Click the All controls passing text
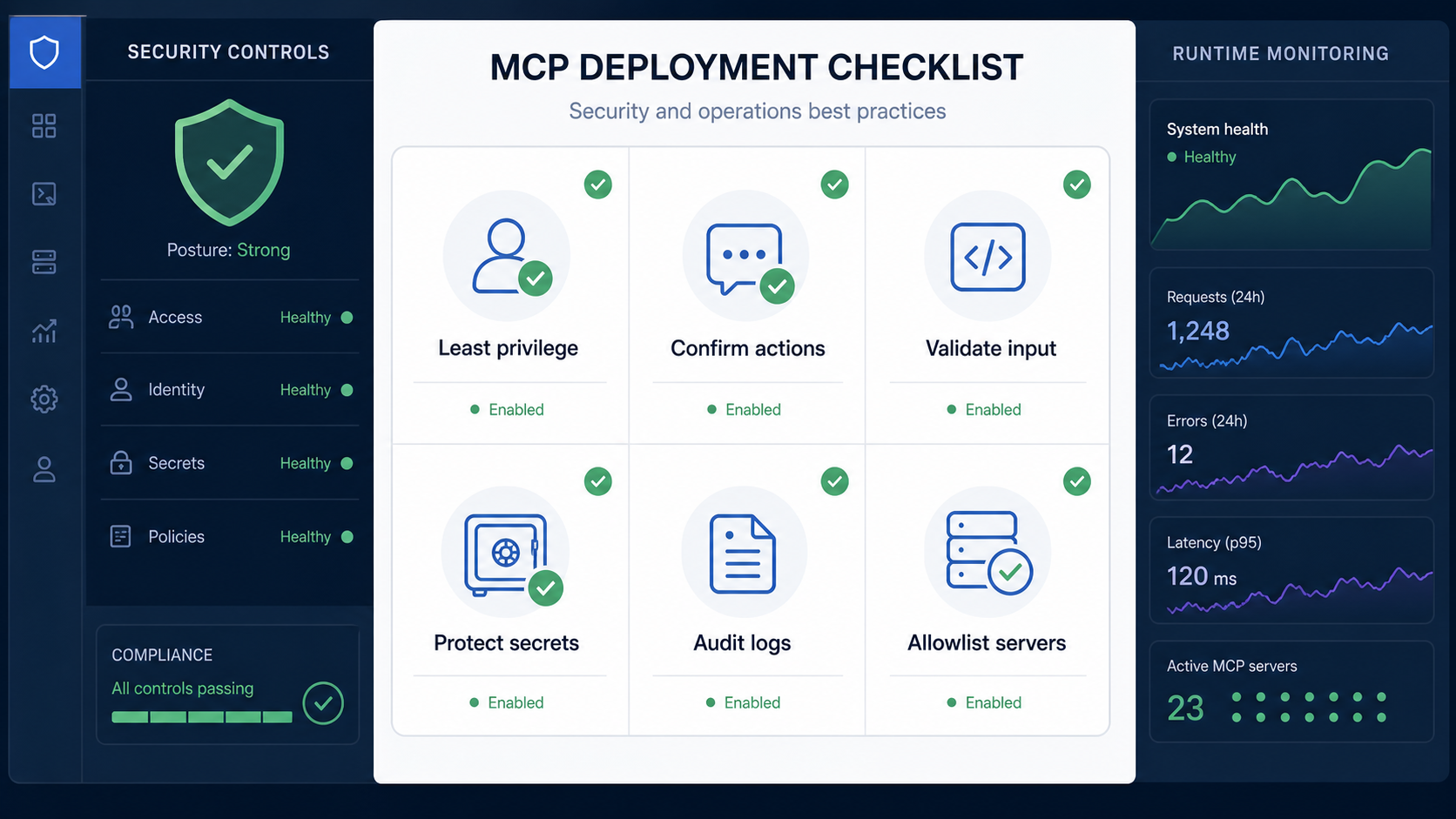The width and height of the screenshot is (1456, 819). 183,688
